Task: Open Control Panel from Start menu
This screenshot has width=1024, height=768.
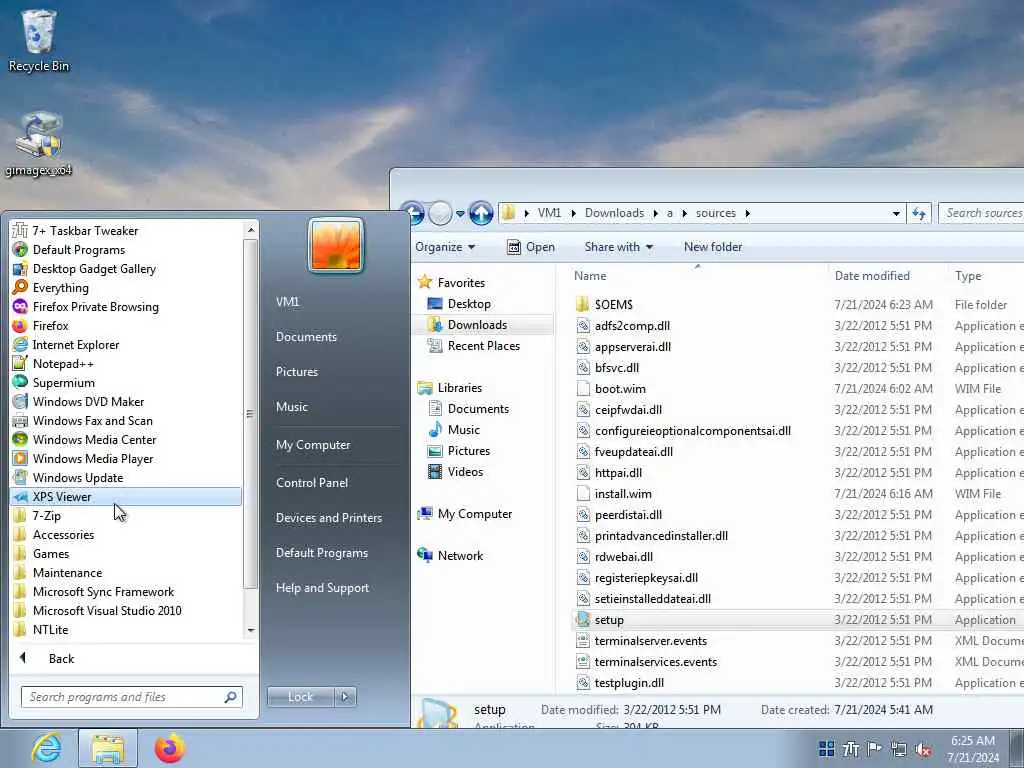Action: [x=312, y=483]
